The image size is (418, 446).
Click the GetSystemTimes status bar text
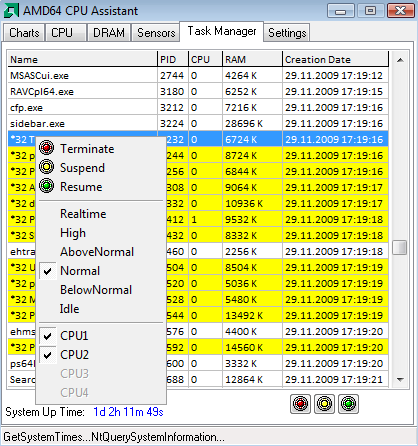(114, 437)
